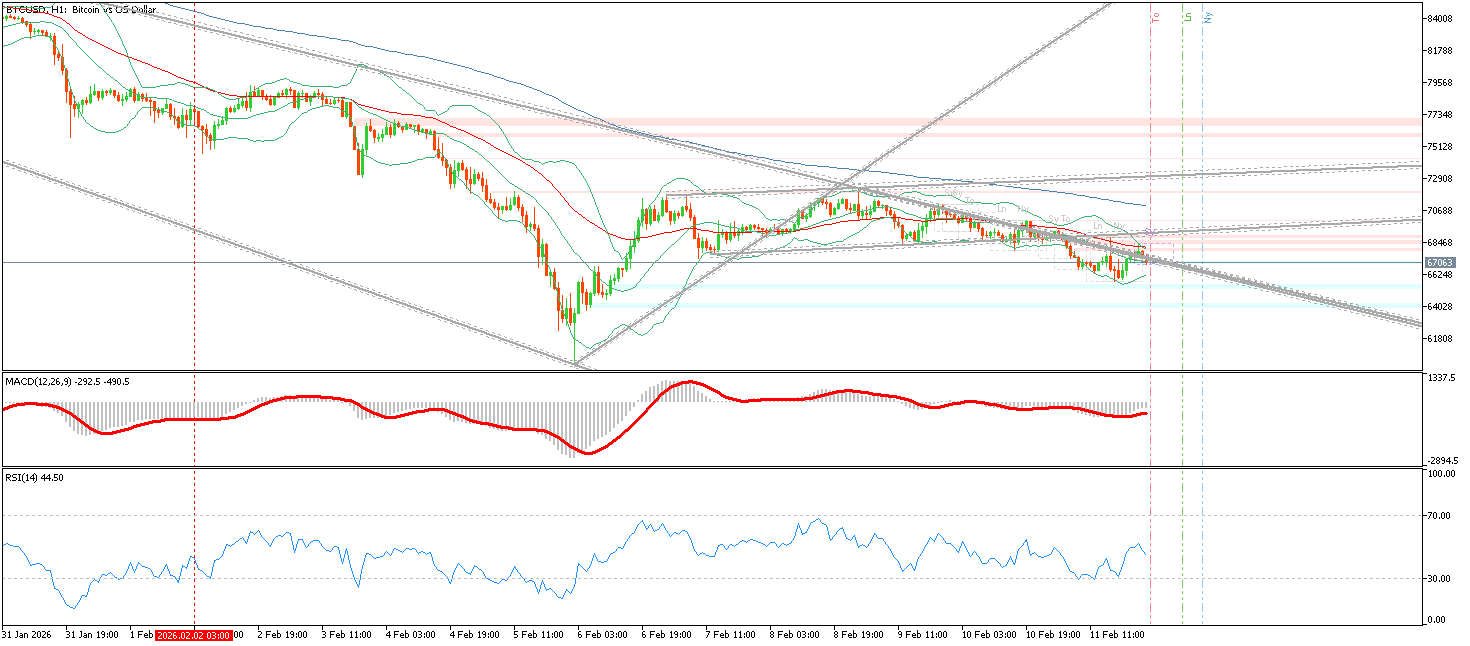Click the "31 Jan 2026" time axis label
The image size is (1470, 646).
point(28,635)
